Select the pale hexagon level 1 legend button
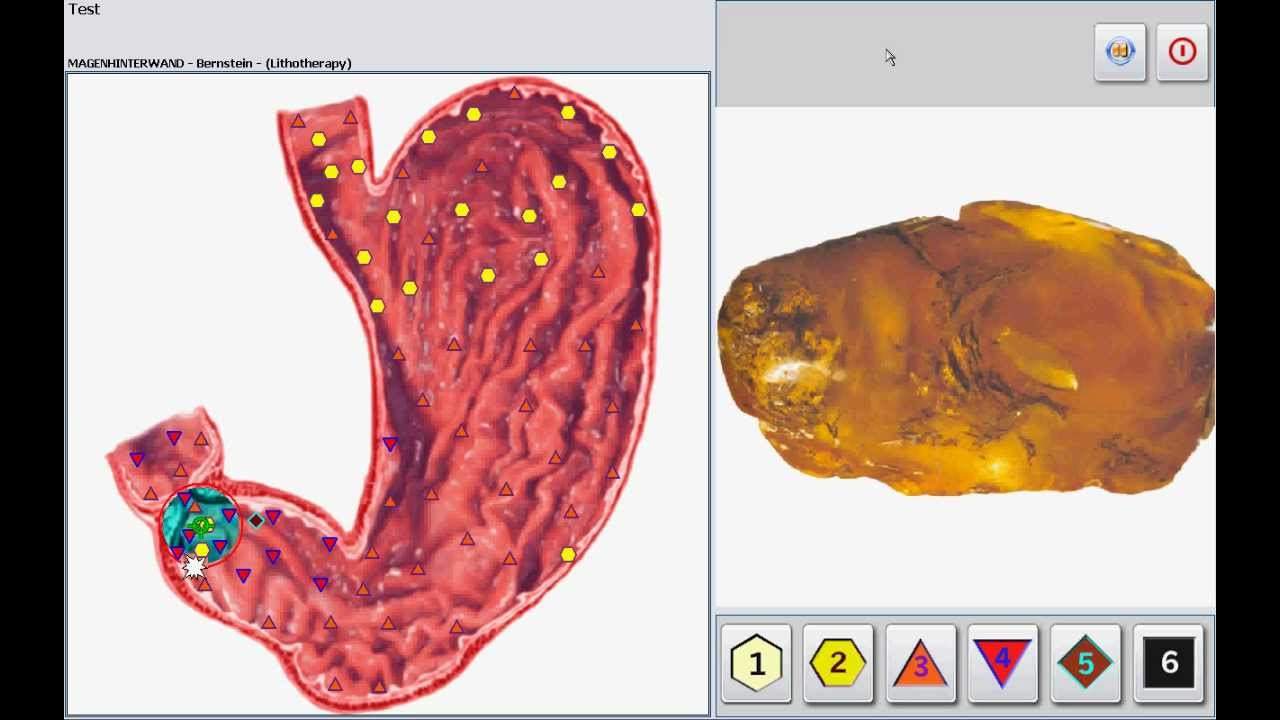 tap(756, 663)
